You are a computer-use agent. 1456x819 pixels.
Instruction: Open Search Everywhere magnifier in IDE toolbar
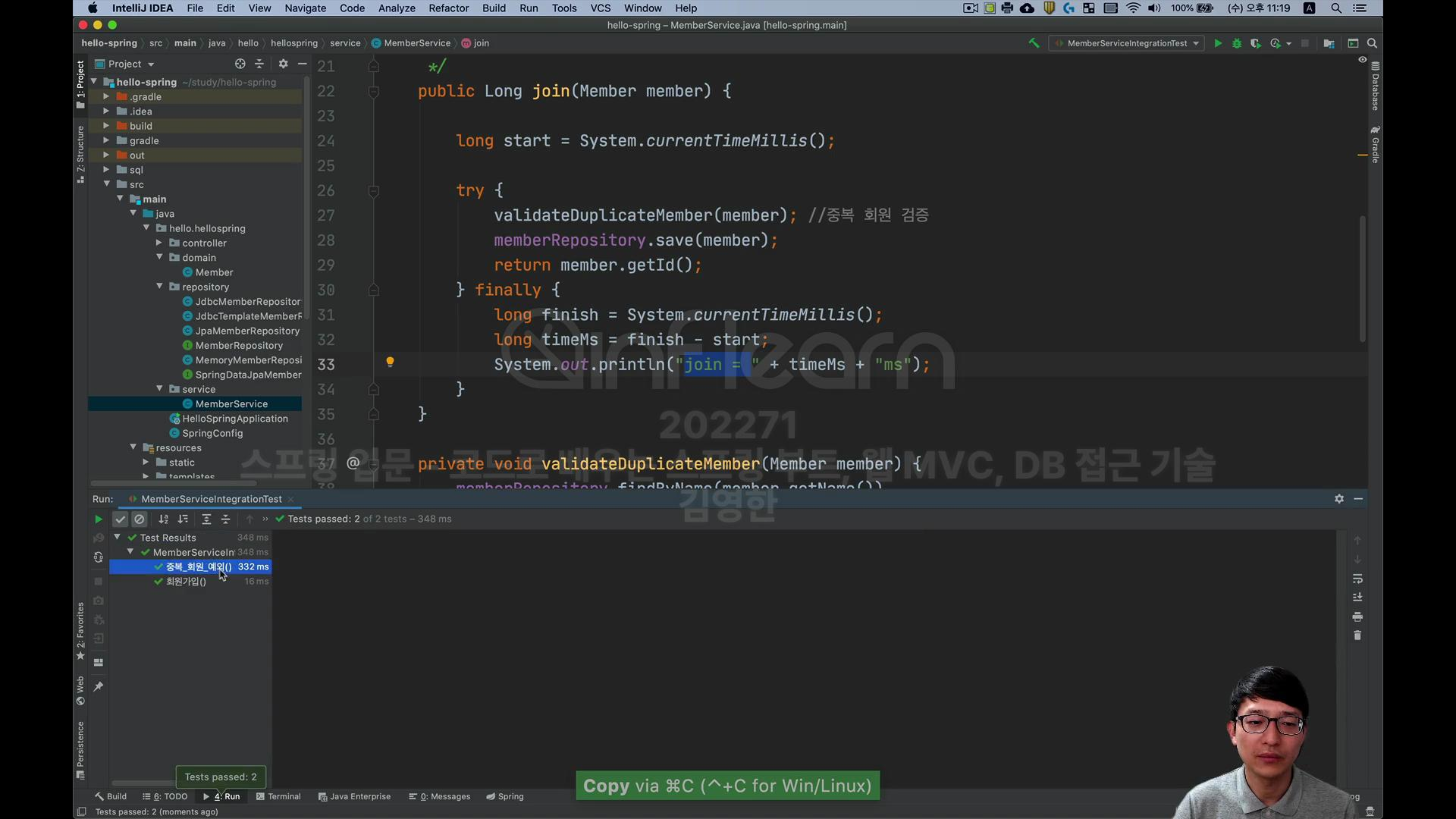(x=1372, y=43)
